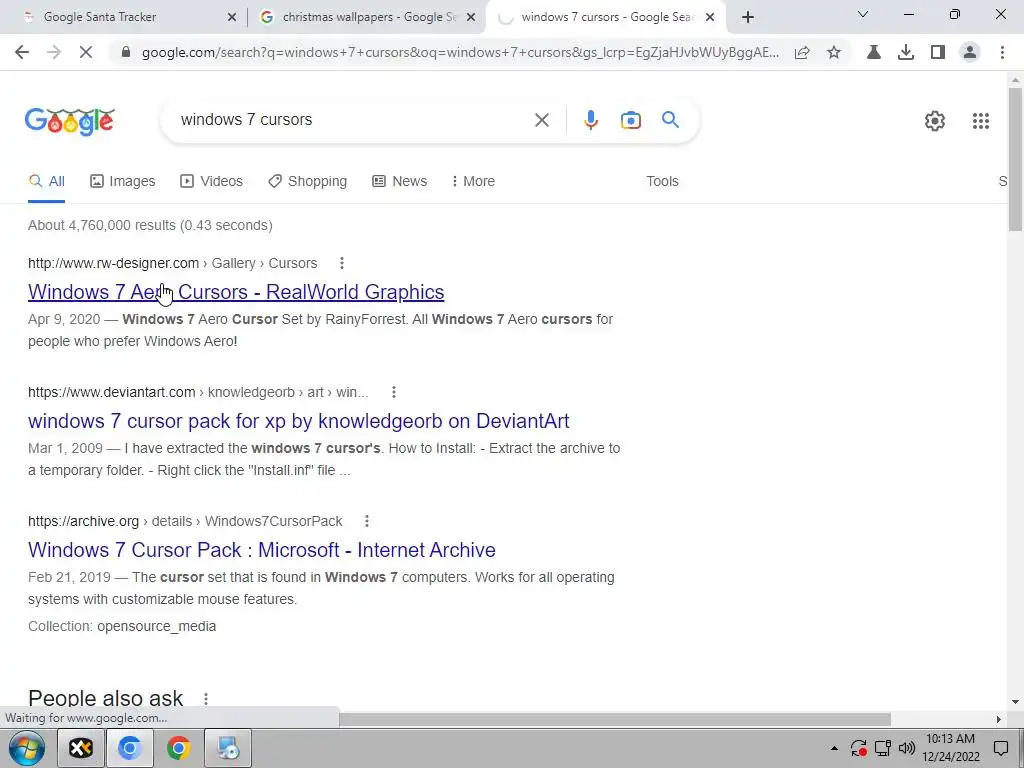Open a new browser tab
The height and width of the screenshot is (768, 1024).
748,17
